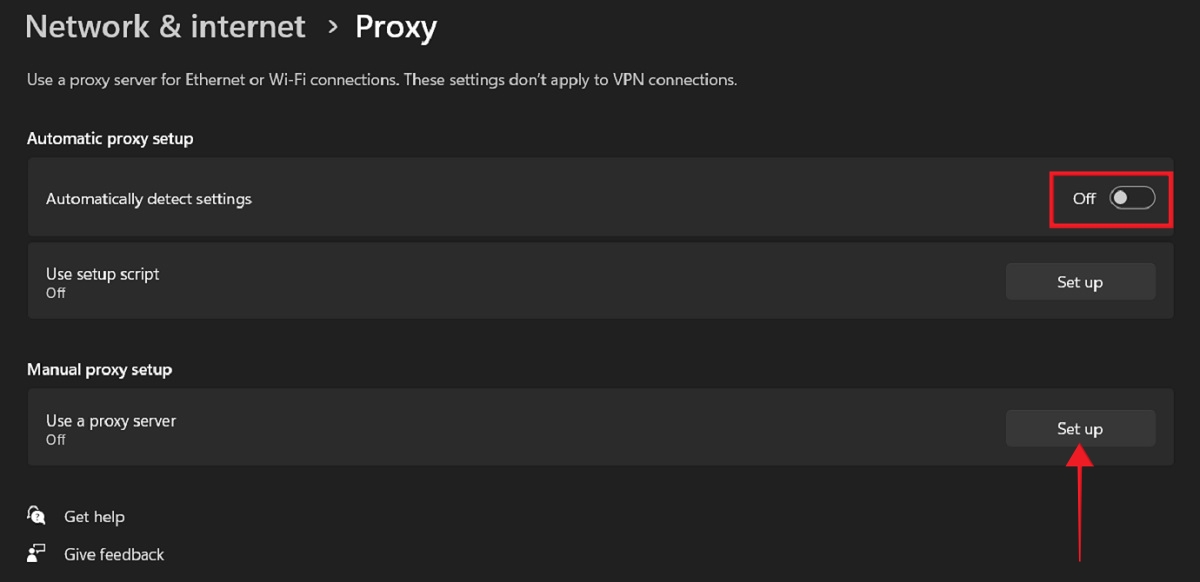This screenshot has width=1200, height=582.
Task: Enable automatic proxy detection via its switch
Action: (1130, 199)
